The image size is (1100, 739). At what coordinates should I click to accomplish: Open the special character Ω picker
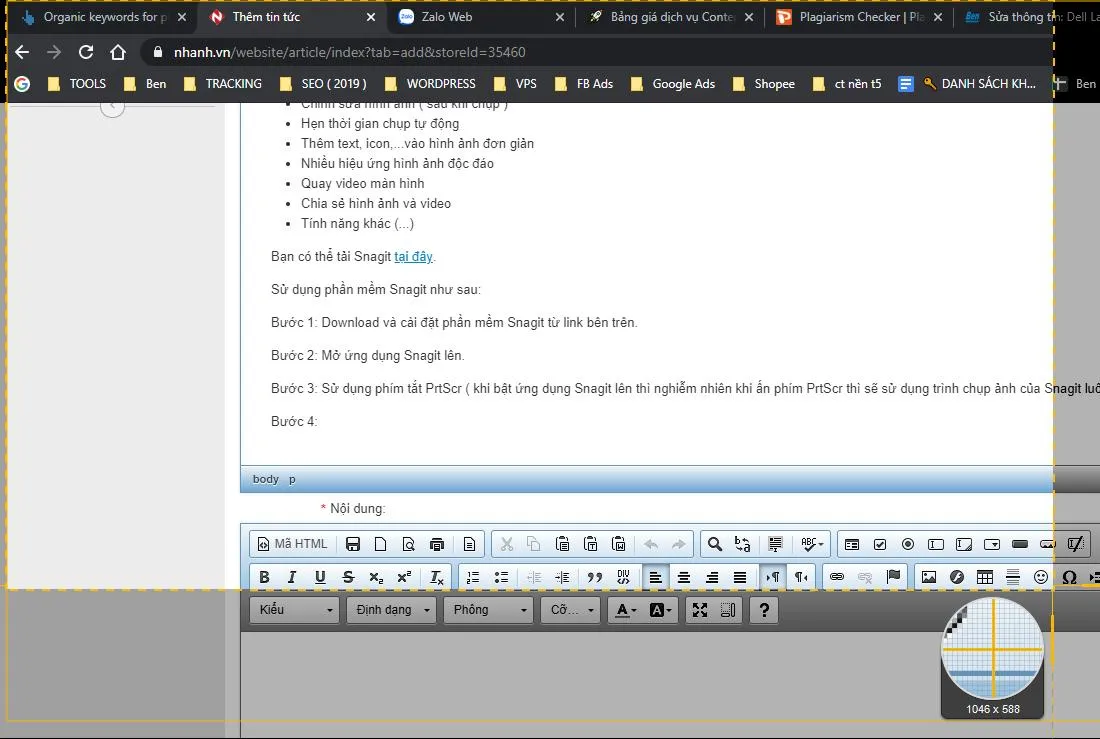[x=1069, y=577]
